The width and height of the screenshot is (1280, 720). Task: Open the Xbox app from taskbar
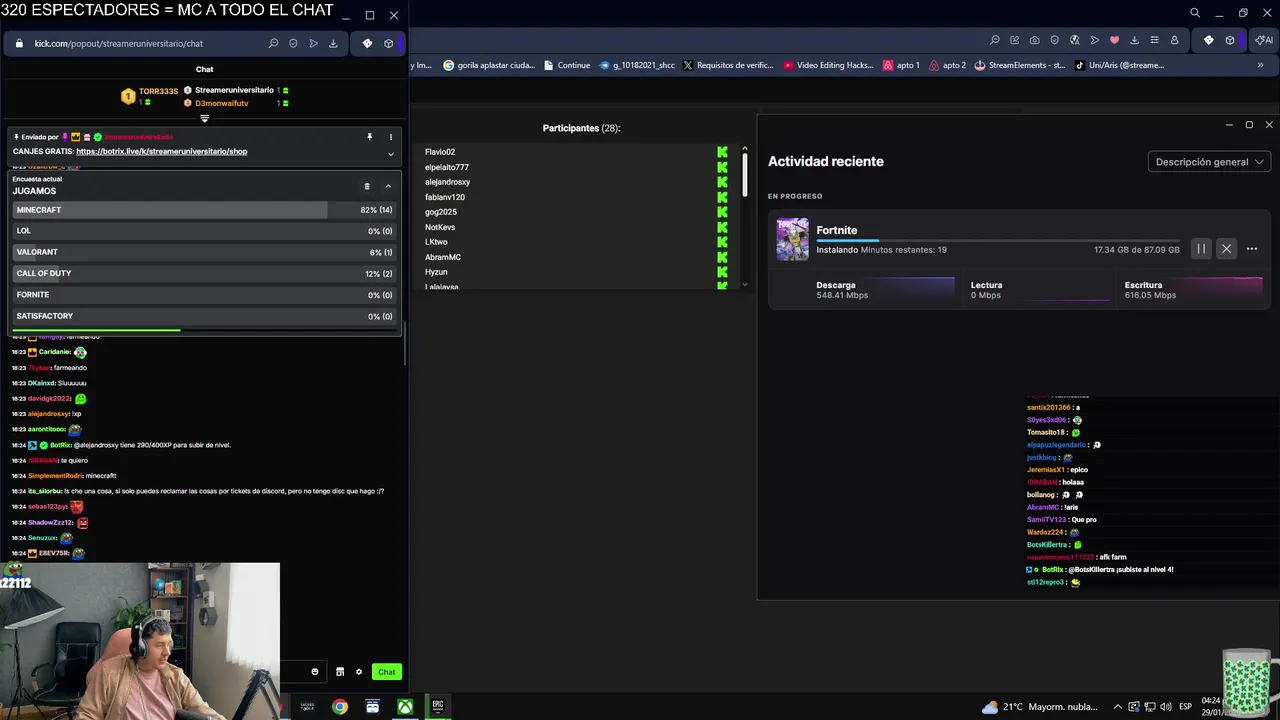405,707
